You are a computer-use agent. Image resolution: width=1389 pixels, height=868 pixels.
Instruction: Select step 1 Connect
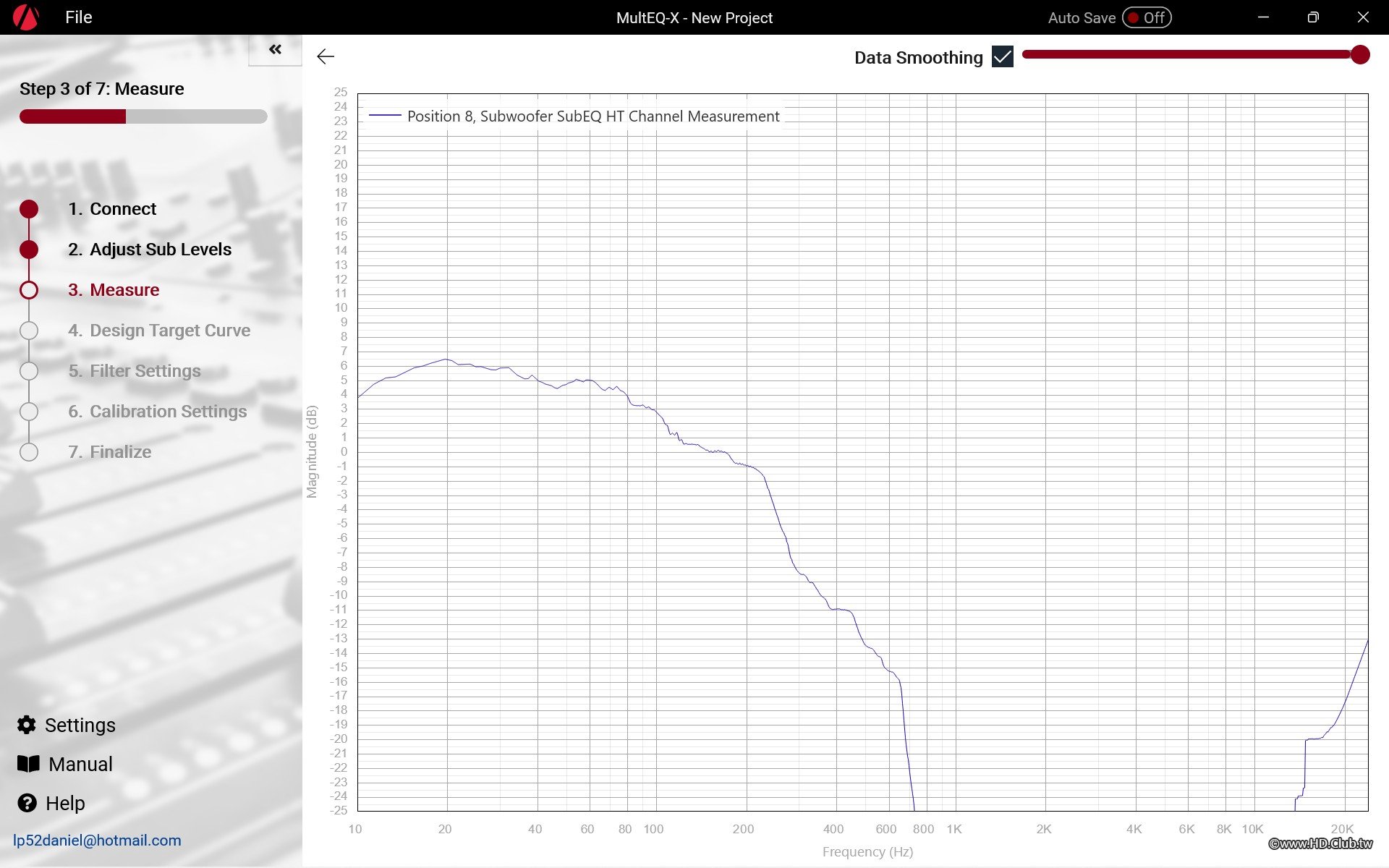click(x=112, y=209)
